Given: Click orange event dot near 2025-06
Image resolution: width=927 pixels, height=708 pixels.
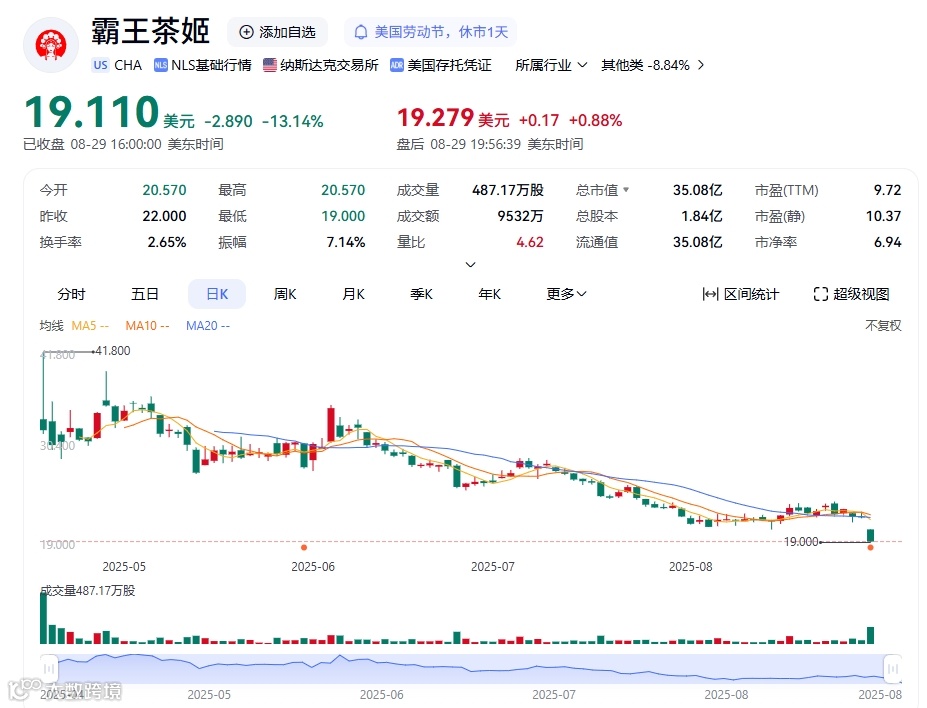Looking at the screenshot, I should coord(304,548).
